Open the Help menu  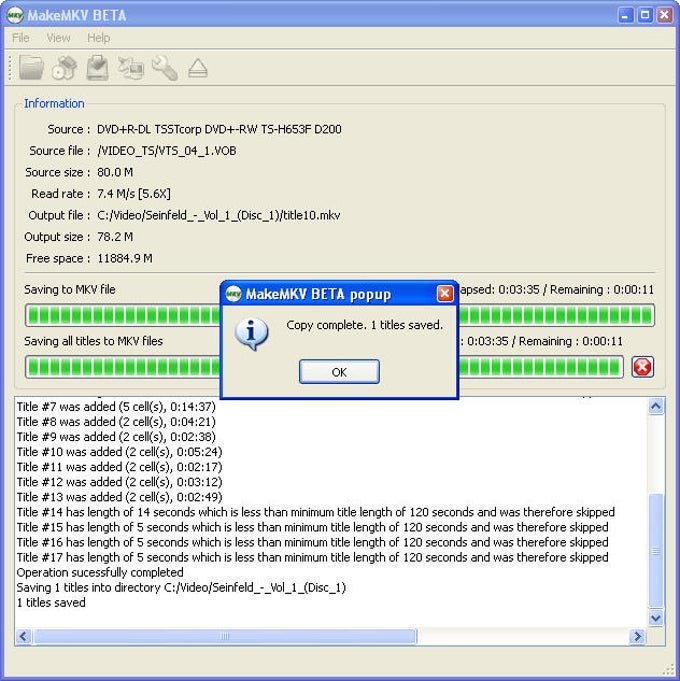coord(99,38)
